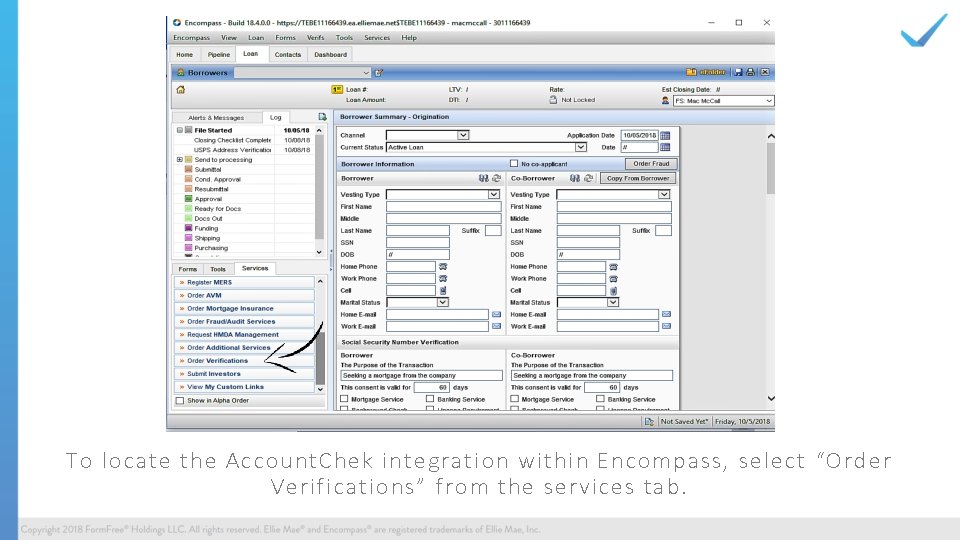
Task: Click Borrower Work E-mail envelope icon
Action: 497,326
